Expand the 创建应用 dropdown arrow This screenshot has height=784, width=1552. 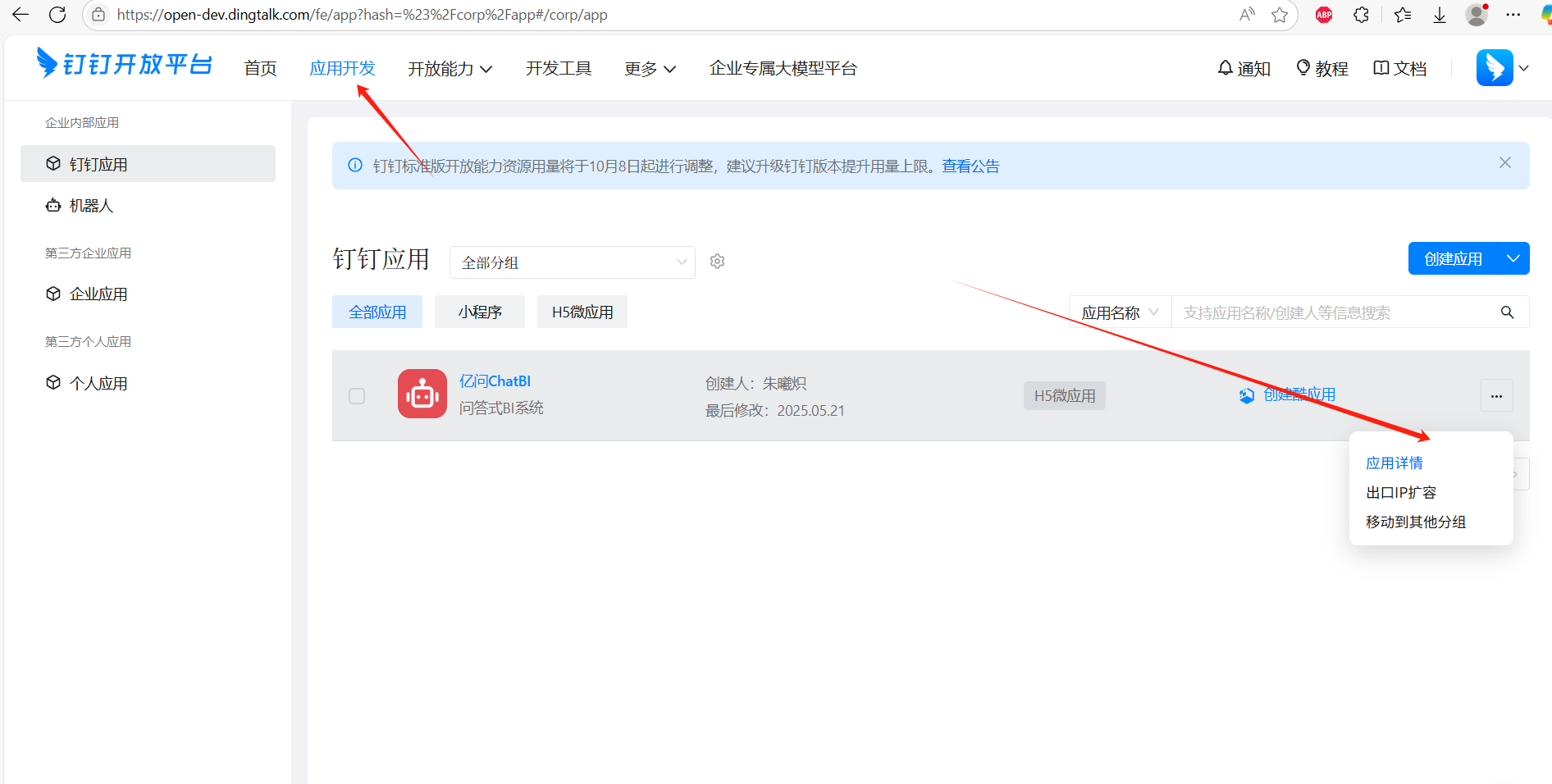pos(1513,259)
